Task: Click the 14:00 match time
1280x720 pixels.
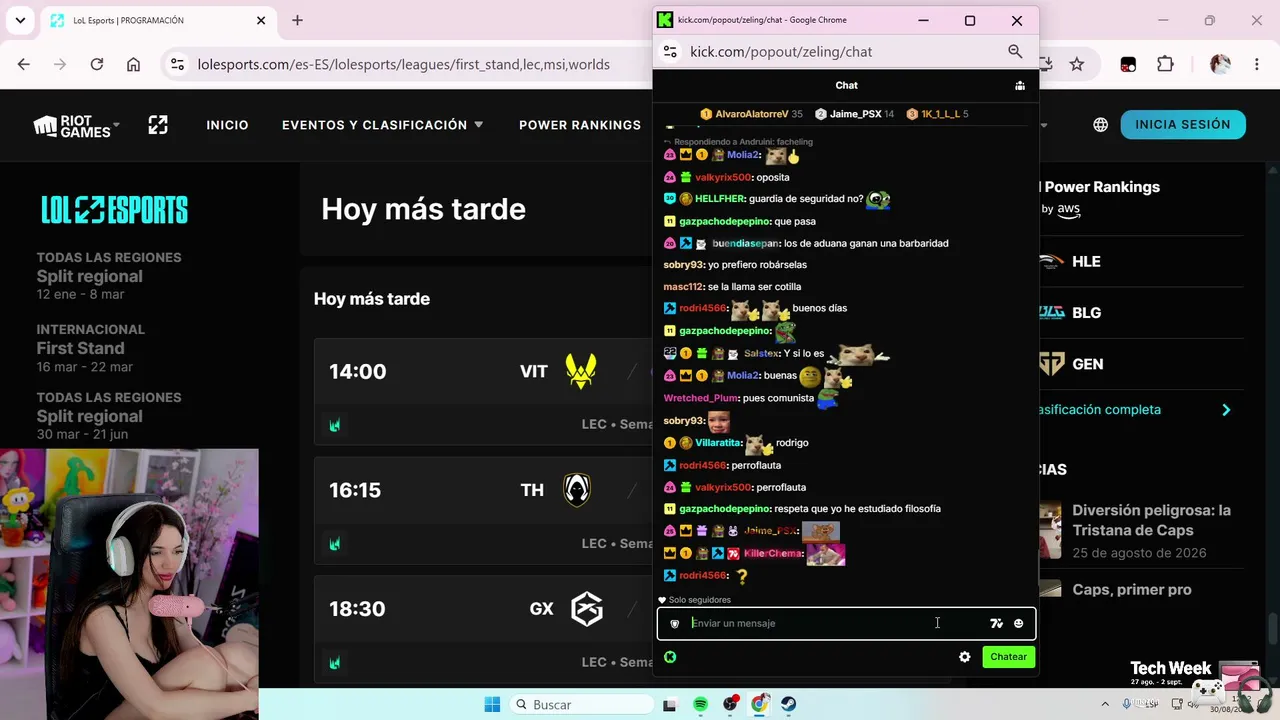Action: (357, 372)
